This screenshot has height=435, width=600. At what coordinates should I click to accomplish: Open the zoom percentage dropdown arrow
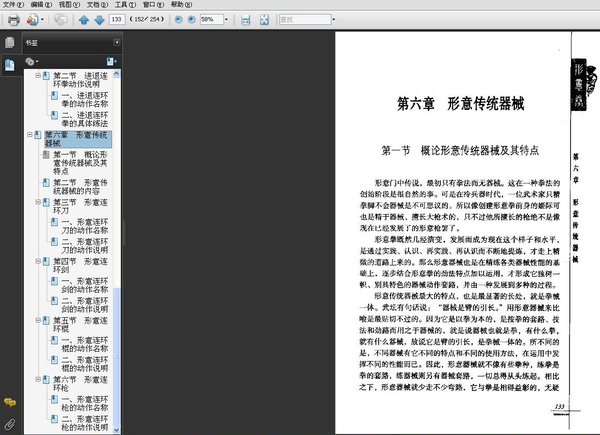[226, 19]
